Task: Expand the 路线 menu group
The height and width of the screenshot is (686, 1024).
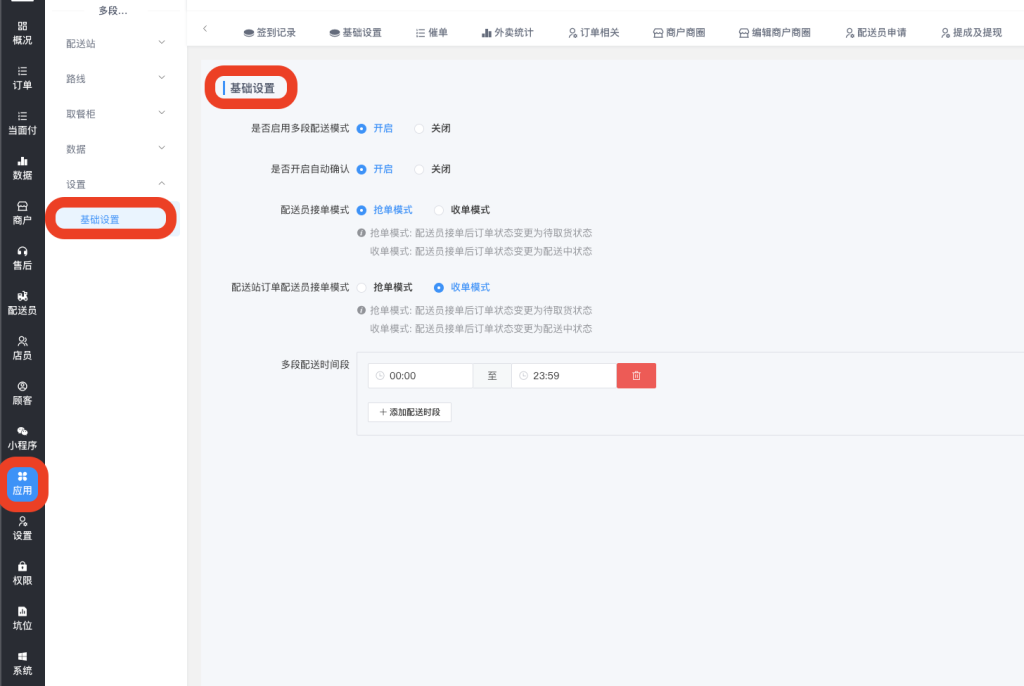Action: [115, 78]
